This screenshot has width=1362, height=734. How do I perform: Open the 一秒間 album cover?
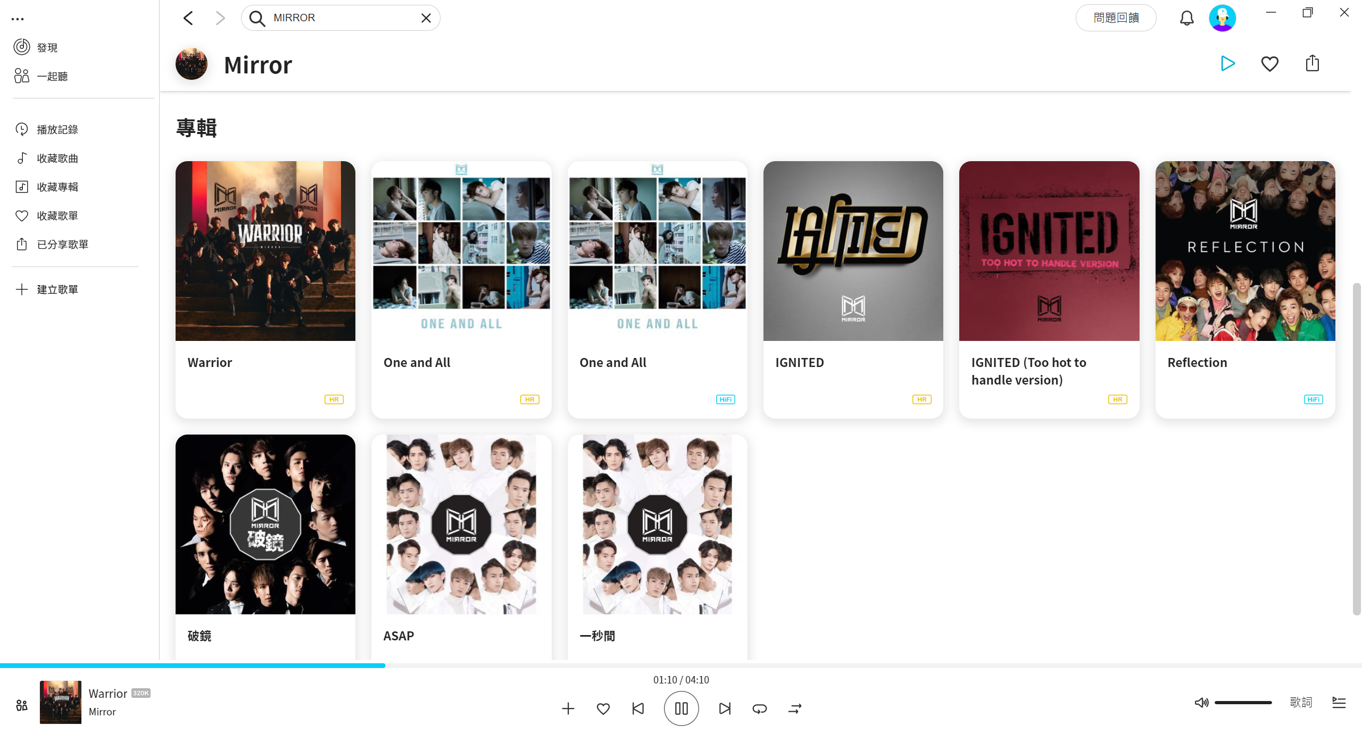click(x=657, y=524)
